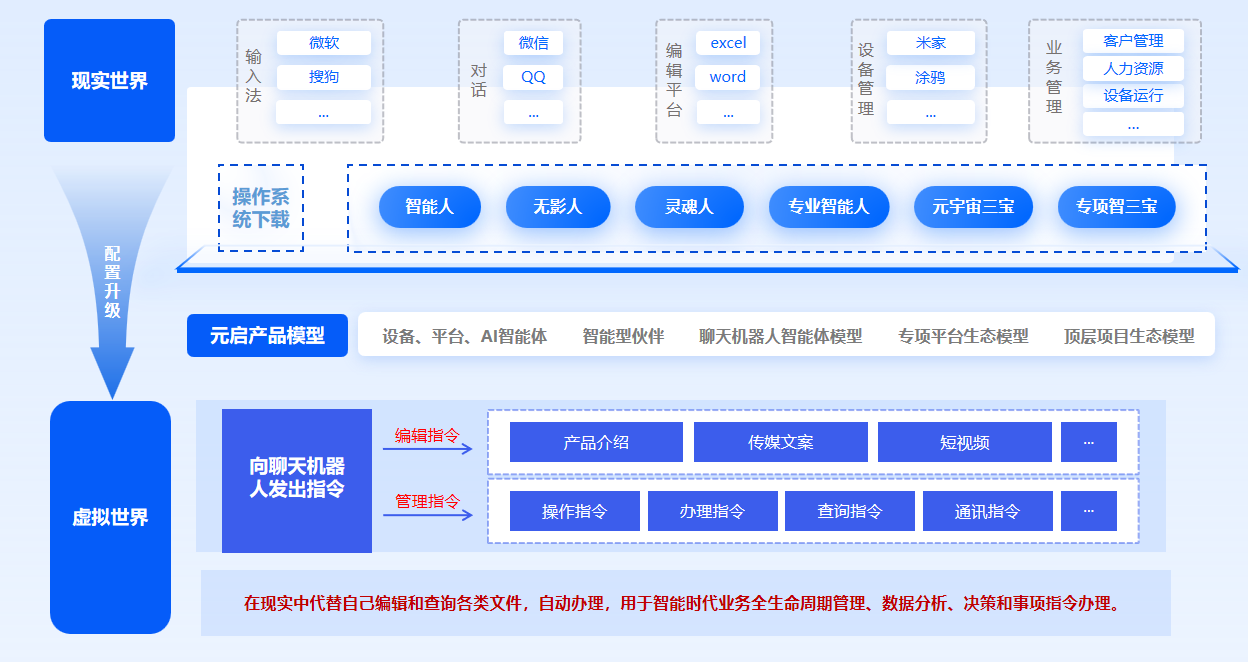Switch to 聊天机器人智能体模型 tab
The image size is (1248, 662).
point(780,336)
